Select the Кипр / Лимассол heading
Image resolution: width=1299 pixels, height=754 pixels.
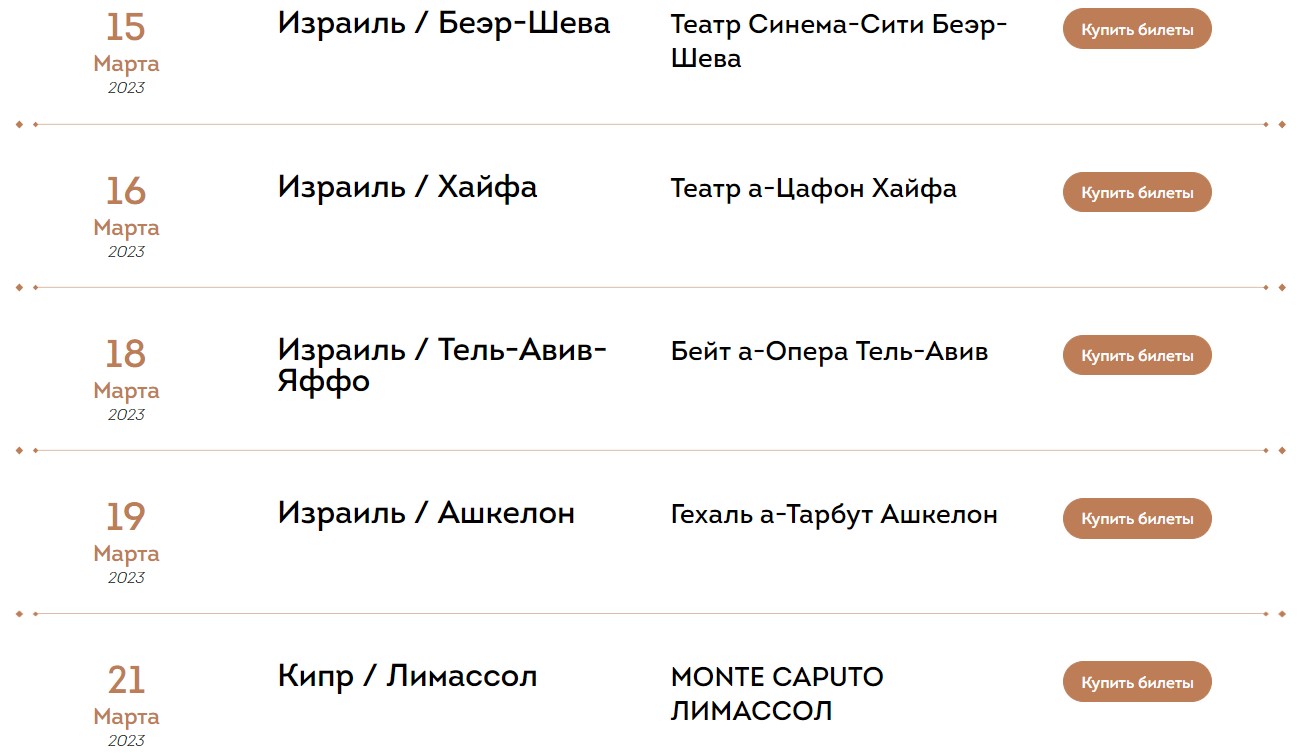pos(407,676)
